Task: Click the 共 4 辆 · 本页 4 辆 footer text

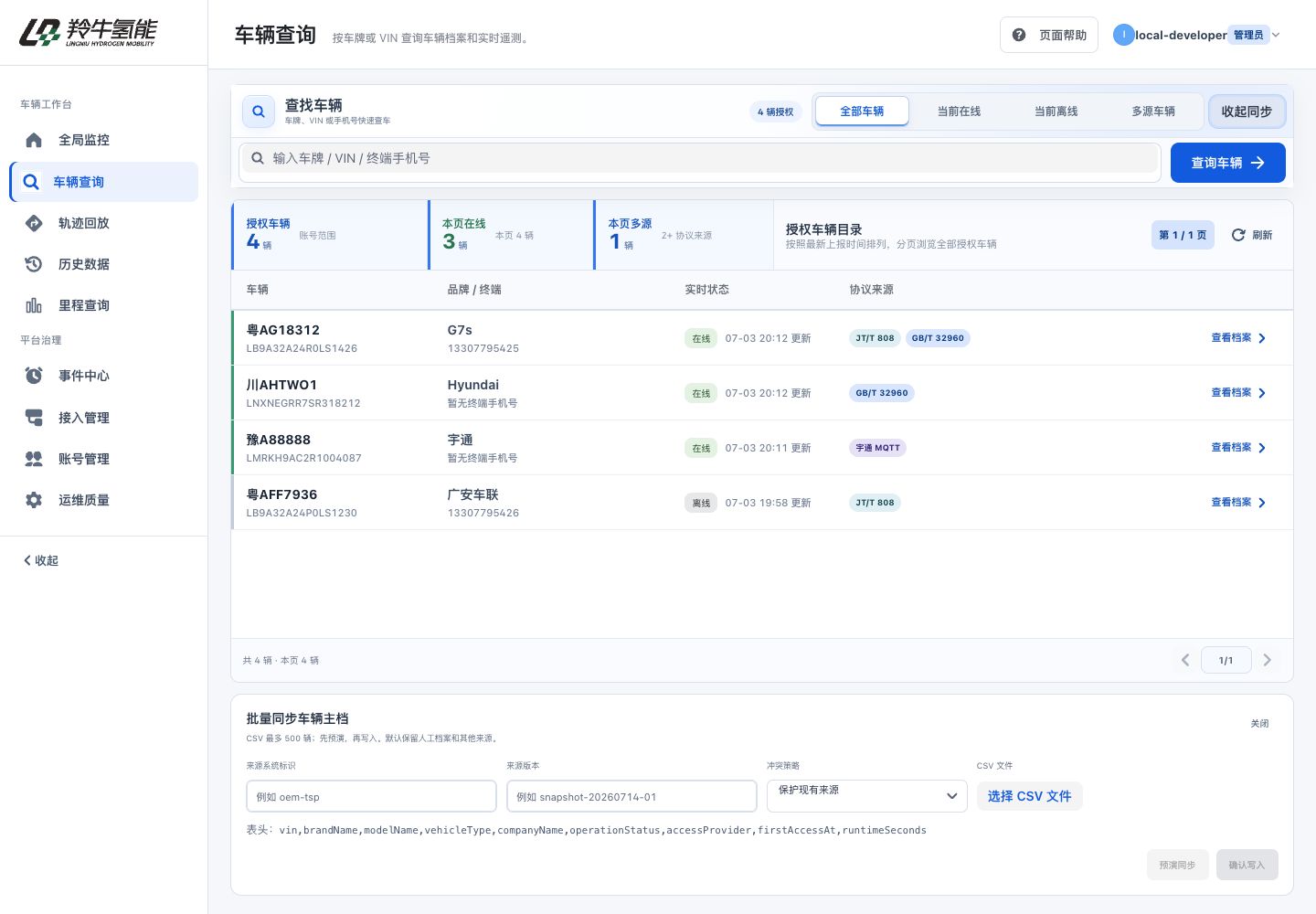Action: [281, 660]
